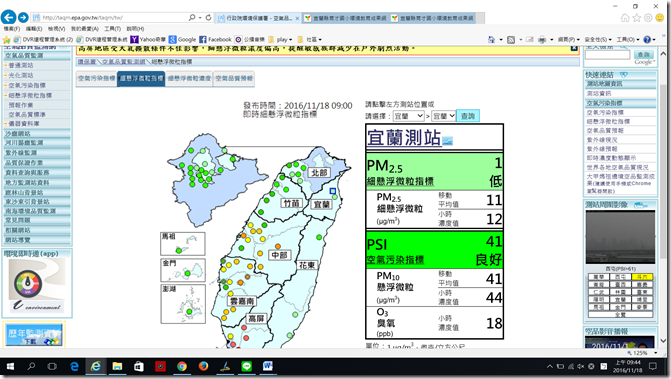Click the browser back arrow button
This screenshot has width=671, height=379.
tap(9, 18)
